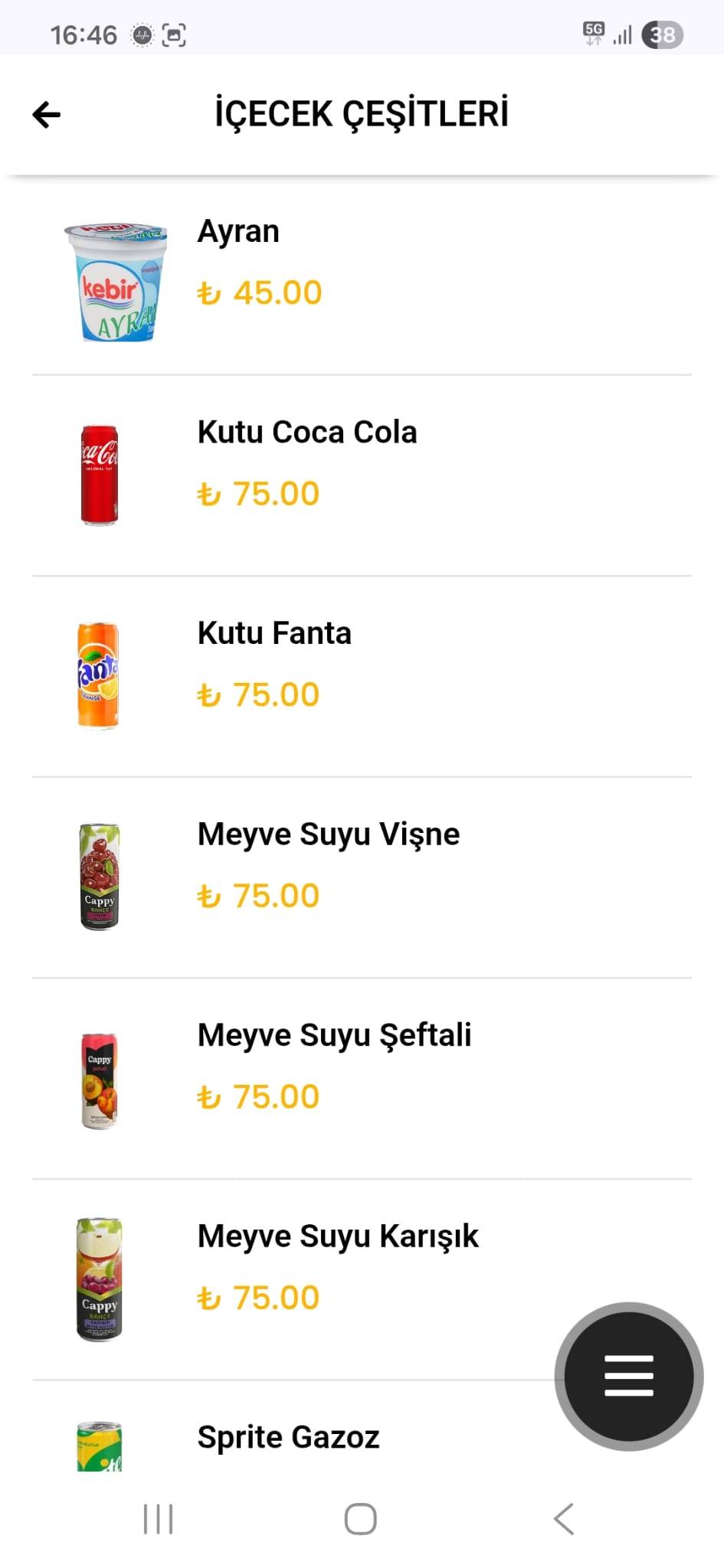Open the Cappy Şeftali can image
The image size is (724, 1568).
100,1081
